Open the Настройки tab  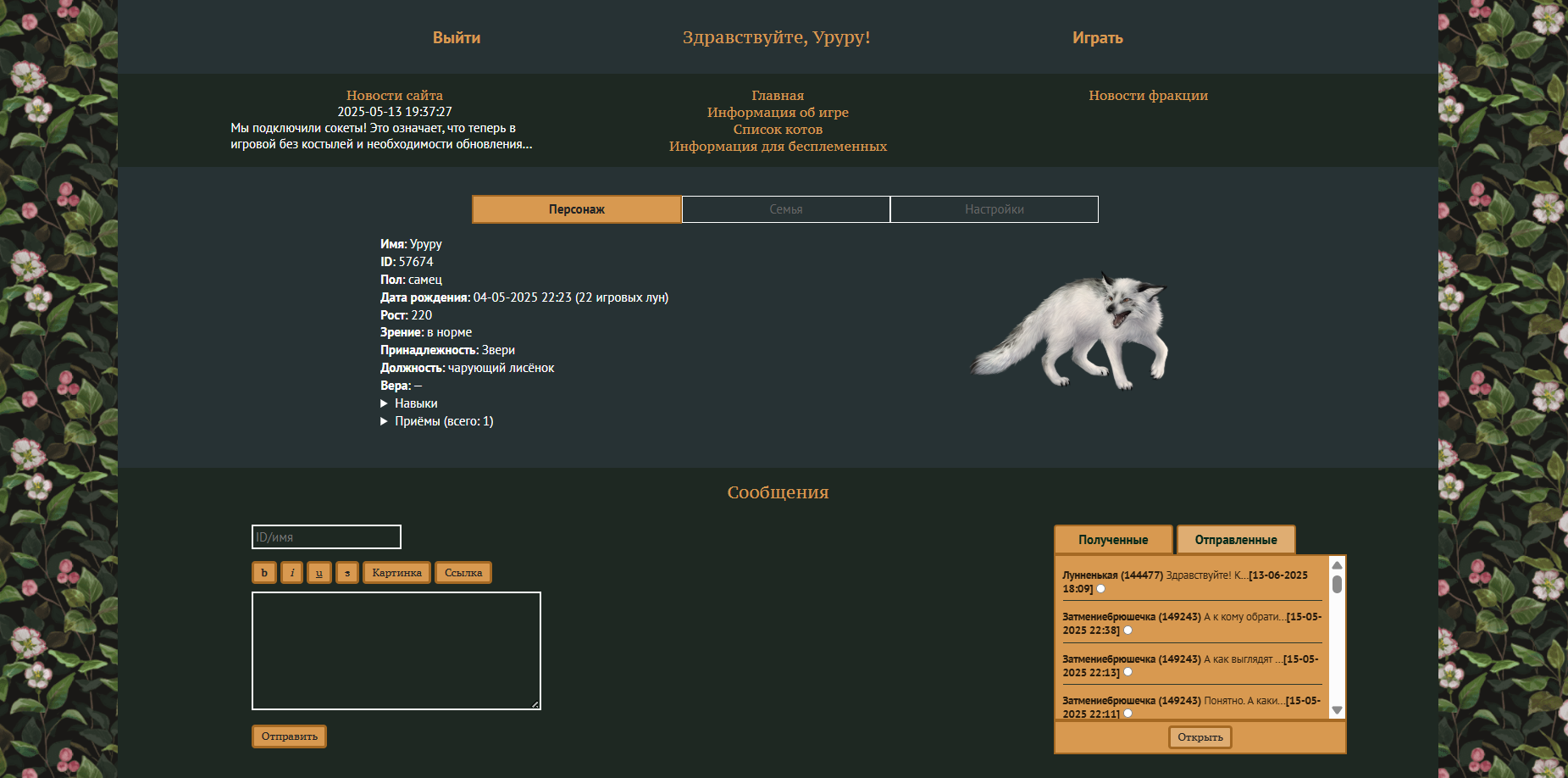point(994,209)
